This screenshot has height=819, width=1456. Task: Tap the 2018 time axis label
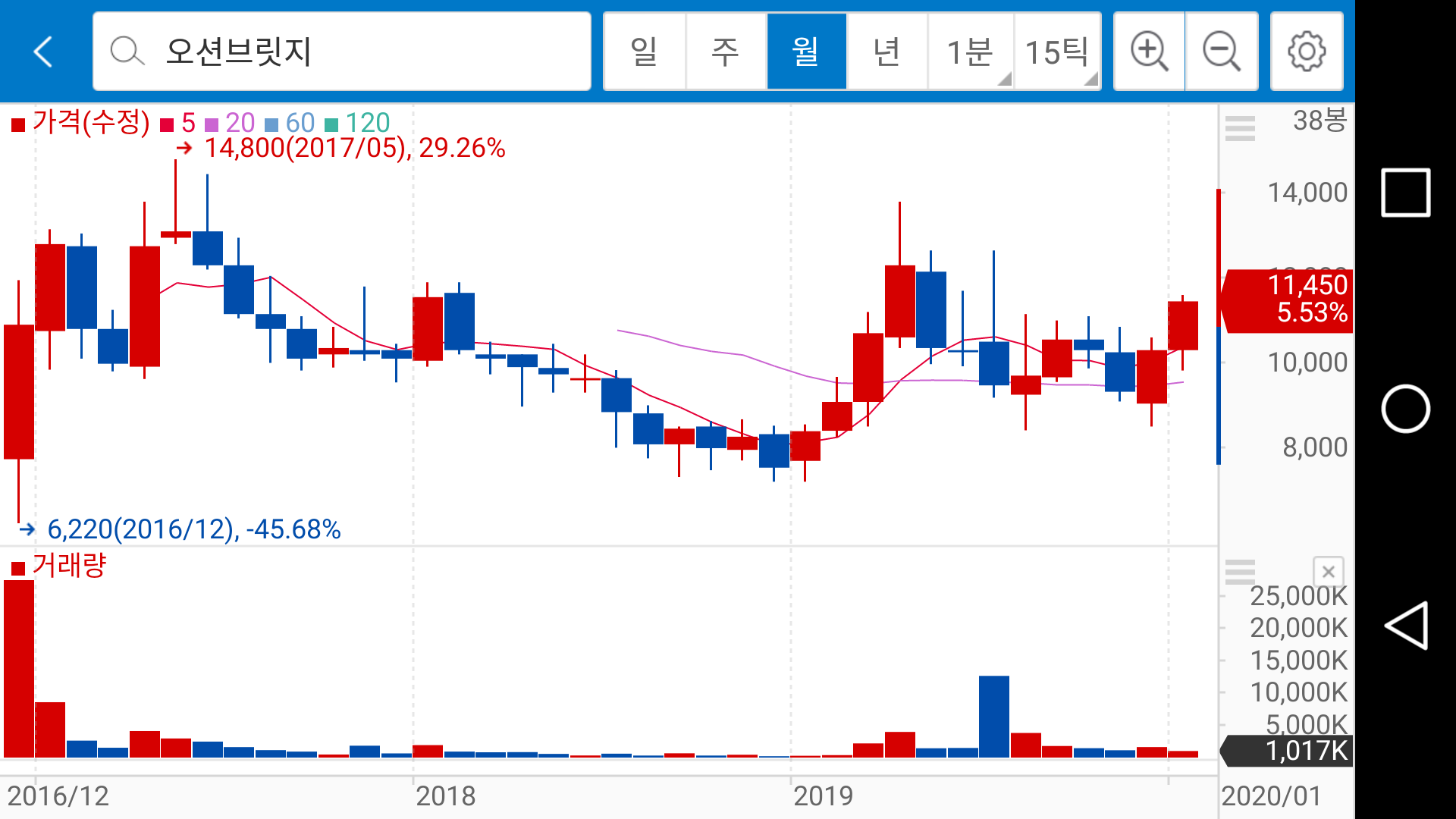point(446,796)
